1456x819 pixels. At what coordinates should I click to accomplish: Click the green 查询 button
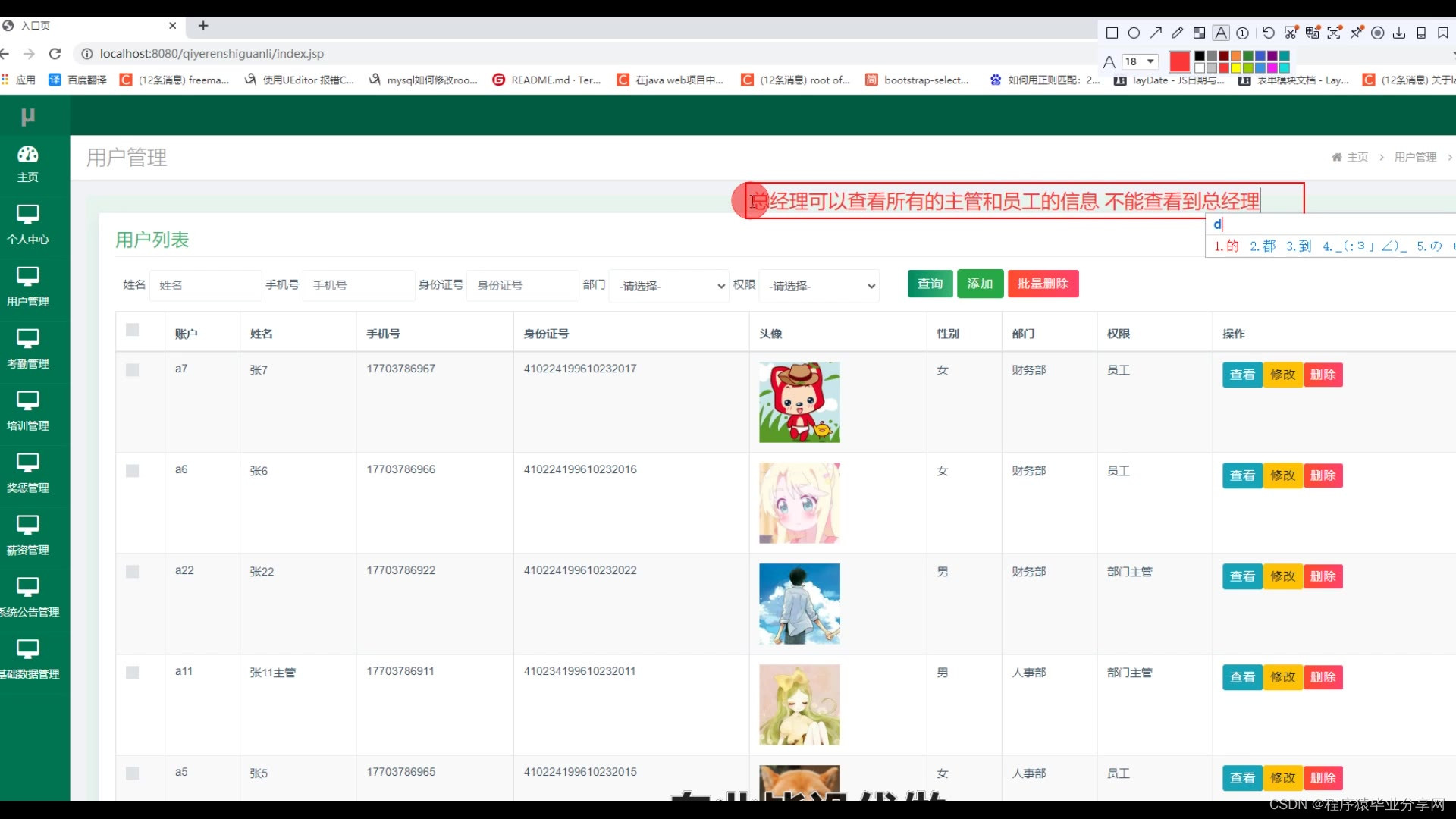(x=930, y=284)
